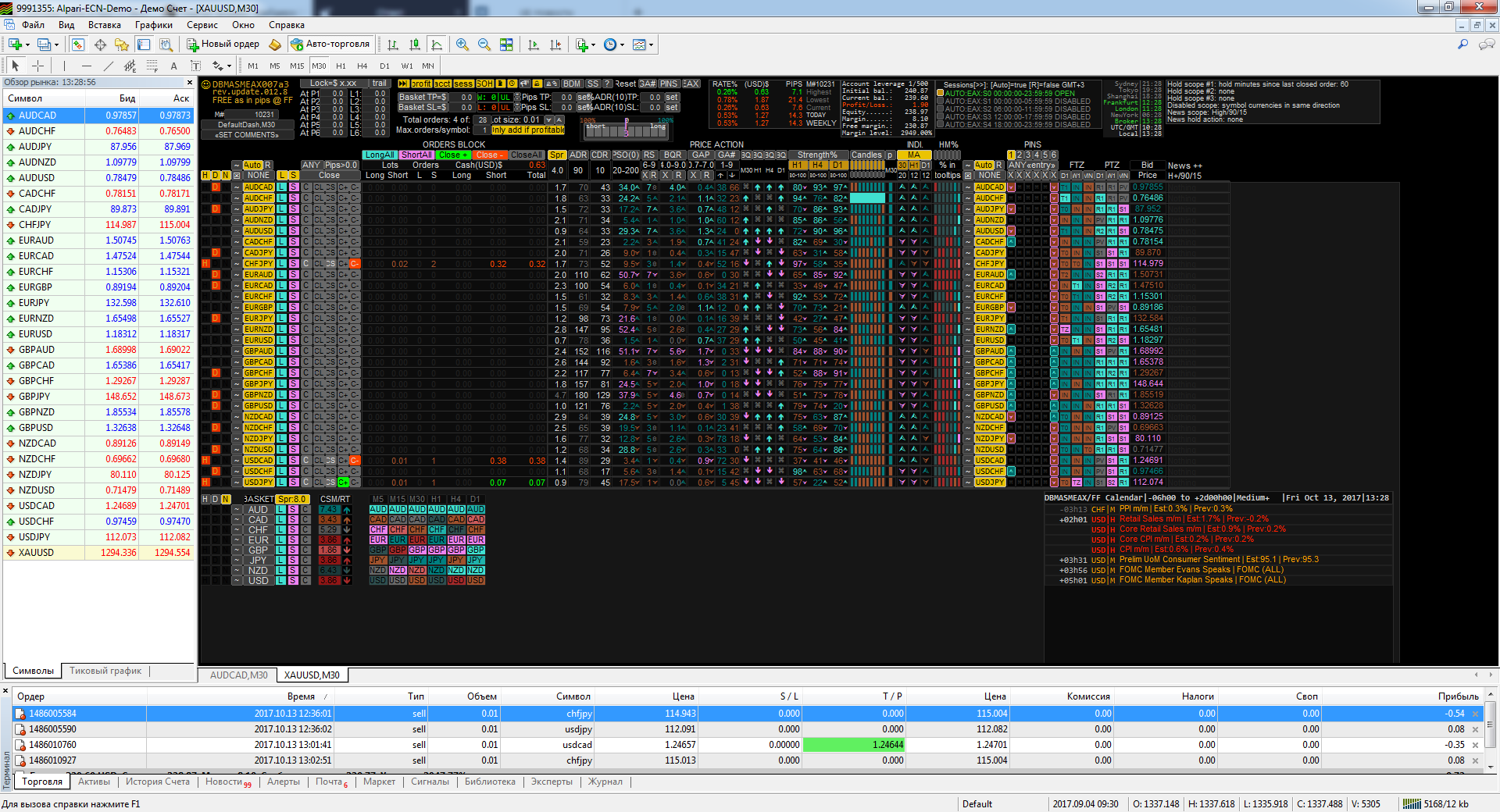1500x812 pixels.
Task: Switch chart to line chart icon
Action: [x=437, y=45]
